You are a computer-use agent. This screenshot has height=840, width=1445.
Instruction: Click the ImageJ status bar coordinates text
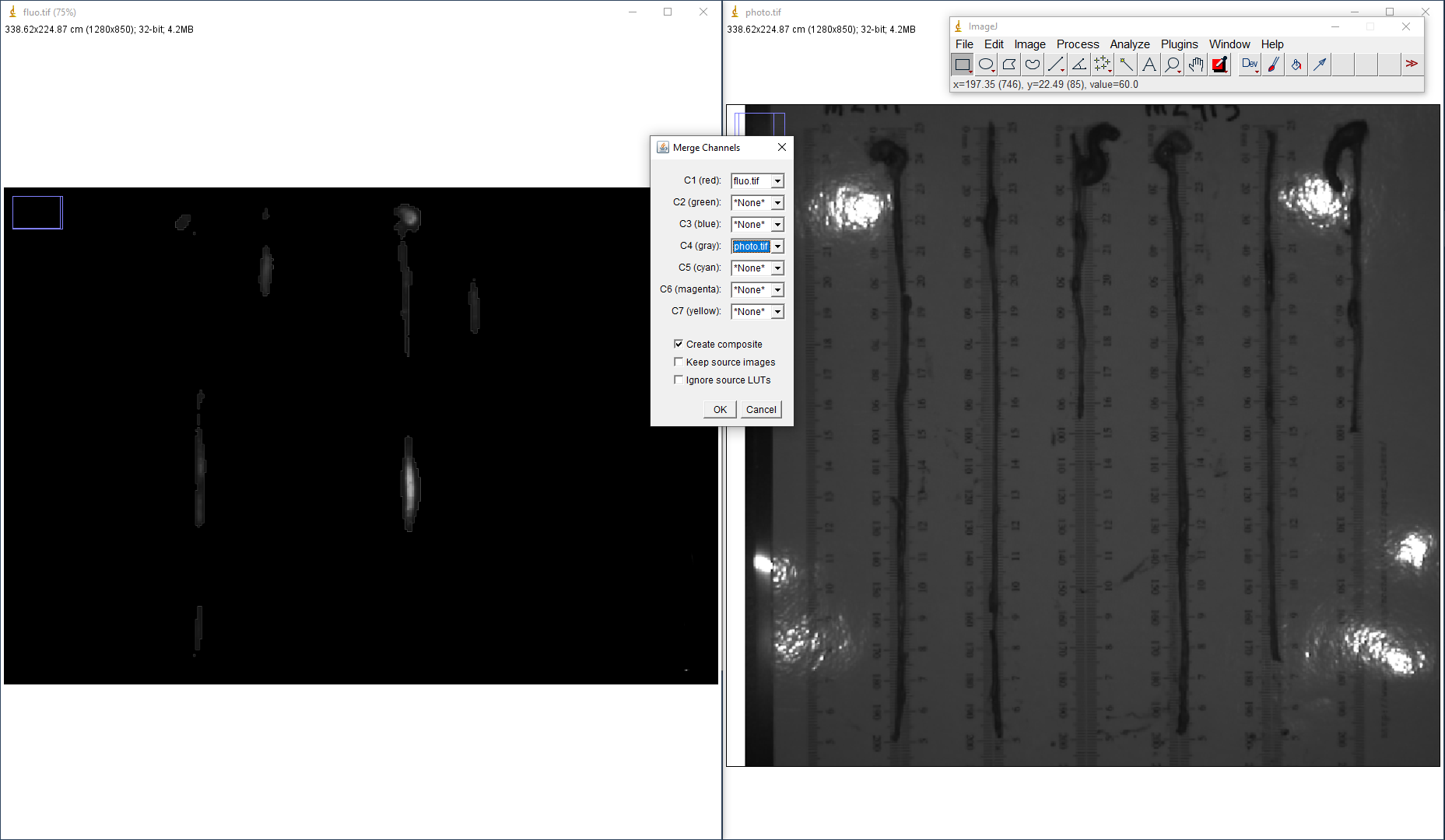(x=1045, y=84)
